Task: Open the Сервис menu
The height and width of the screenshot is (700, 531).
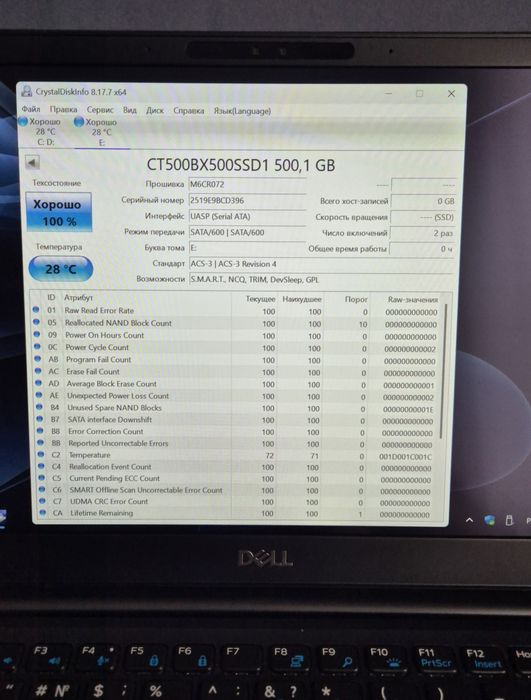Action: click(100, 110)
